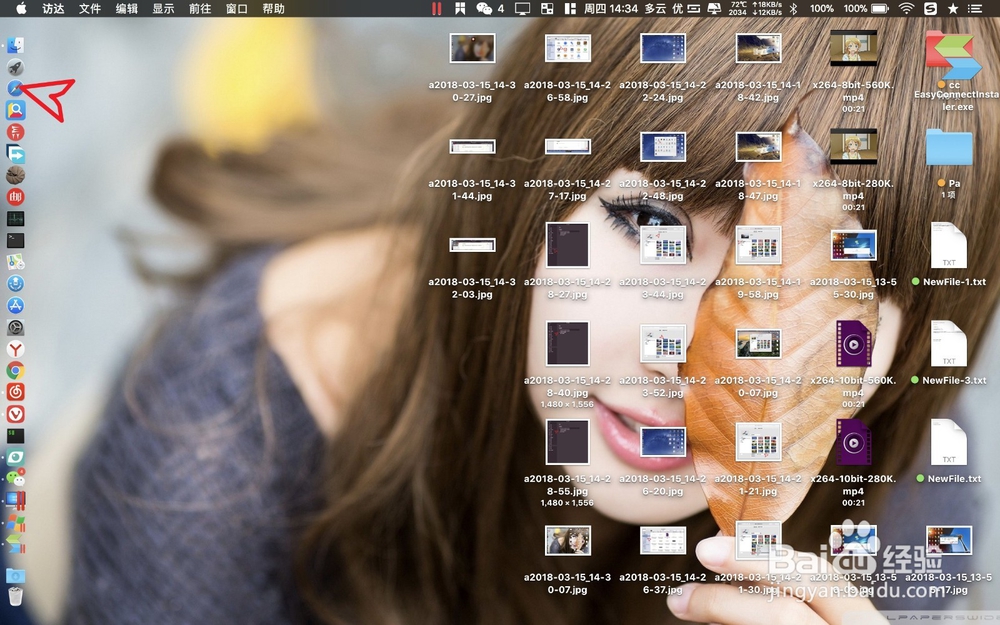Select a2018-03-15_14-28-27.jpg thumbnail

click(568, 245)
